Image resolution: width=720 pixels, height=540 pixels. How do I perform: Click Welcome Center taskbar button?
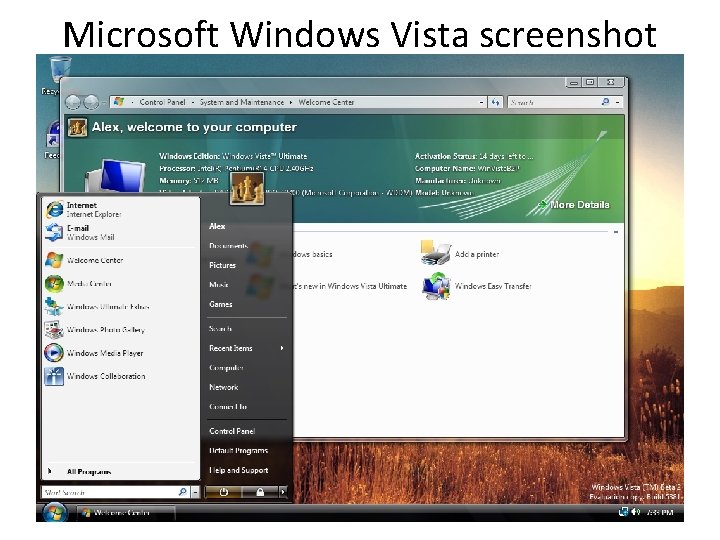125,512
